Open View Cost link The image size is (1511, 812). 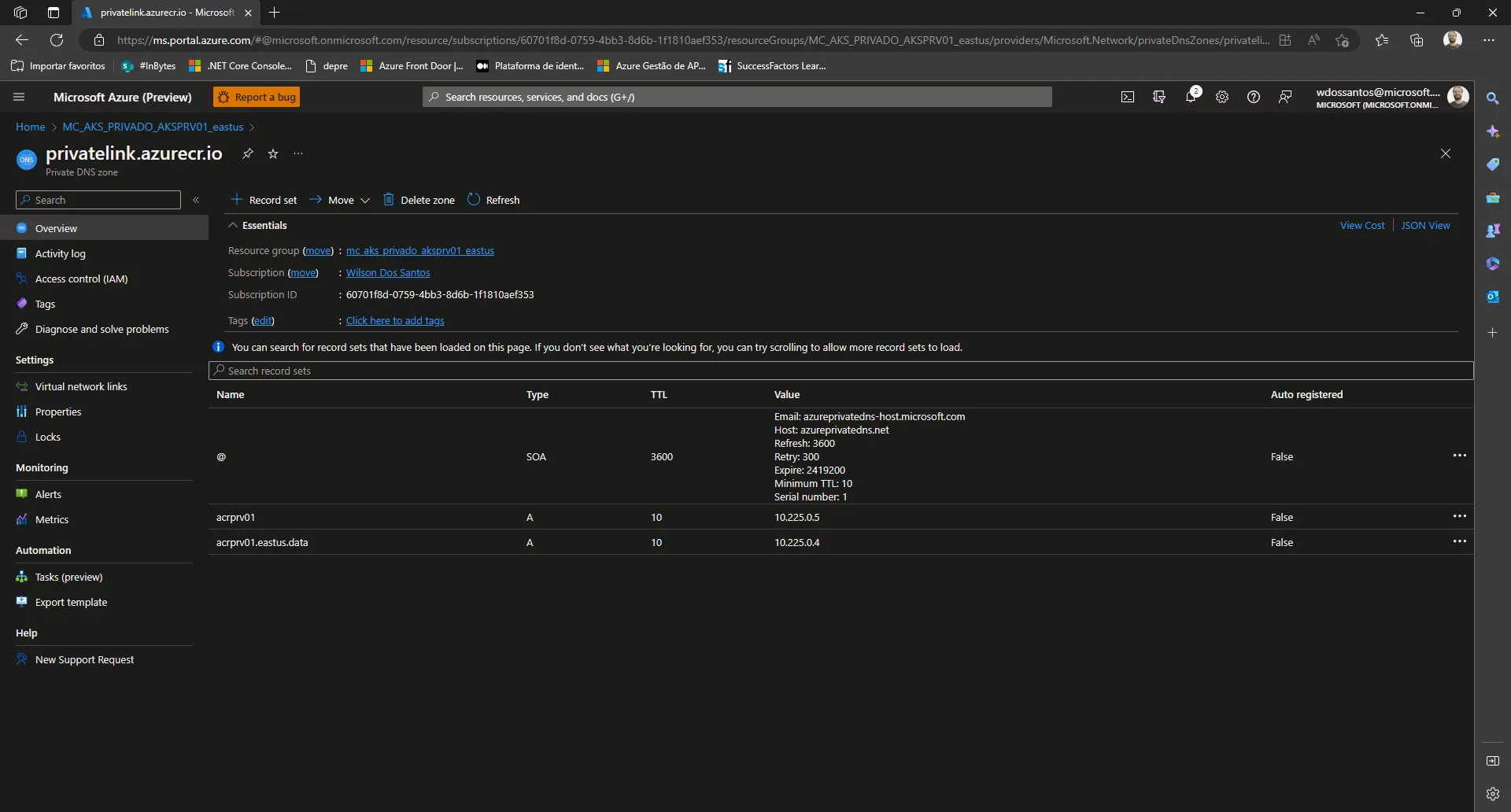(x=1362, y=225)
